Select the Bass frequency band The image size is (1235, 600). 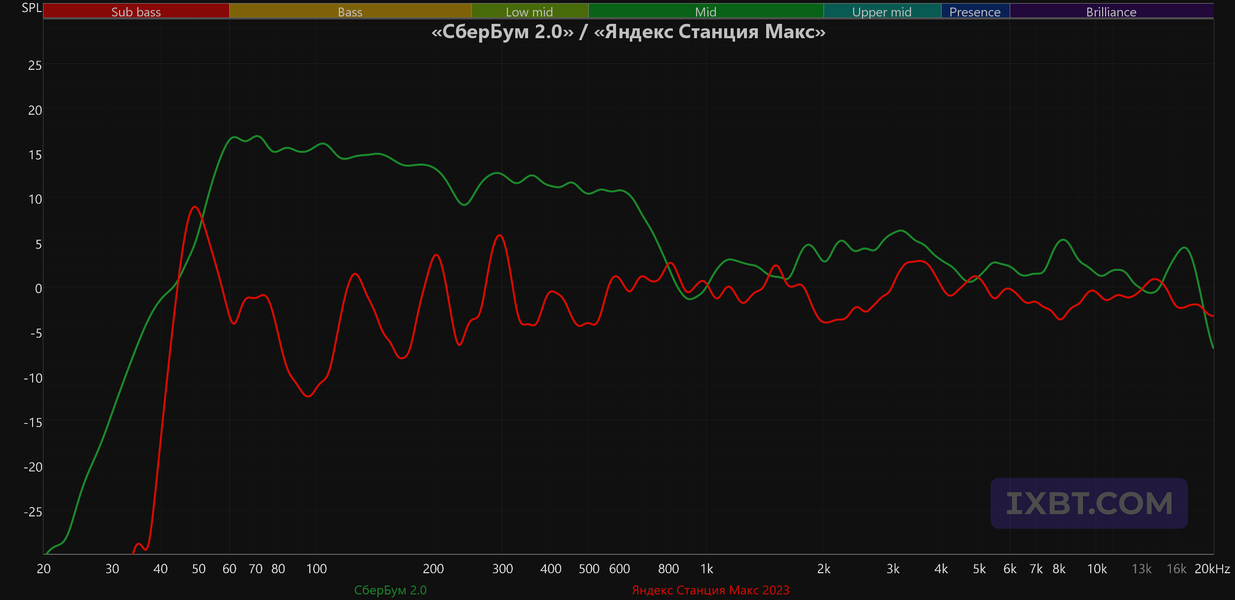[350, 12]
